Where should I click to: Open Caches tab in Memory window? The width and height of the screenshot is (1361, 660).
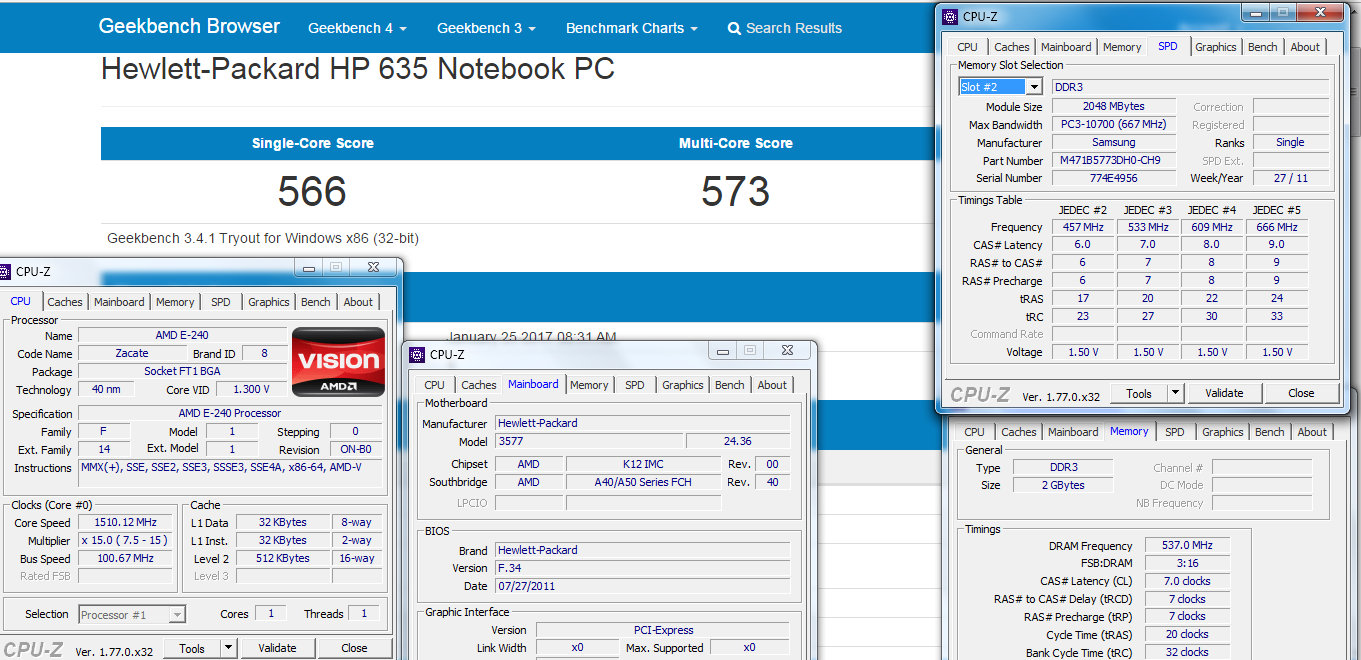1019,432
